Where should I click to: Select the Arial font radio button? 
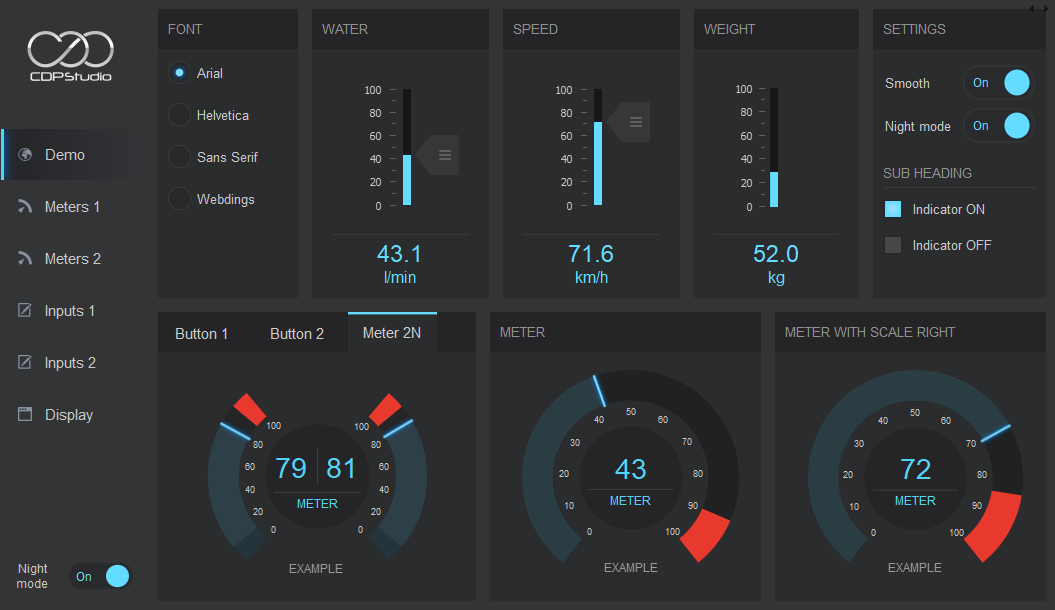pyautogui.click(x=179, y=73)
